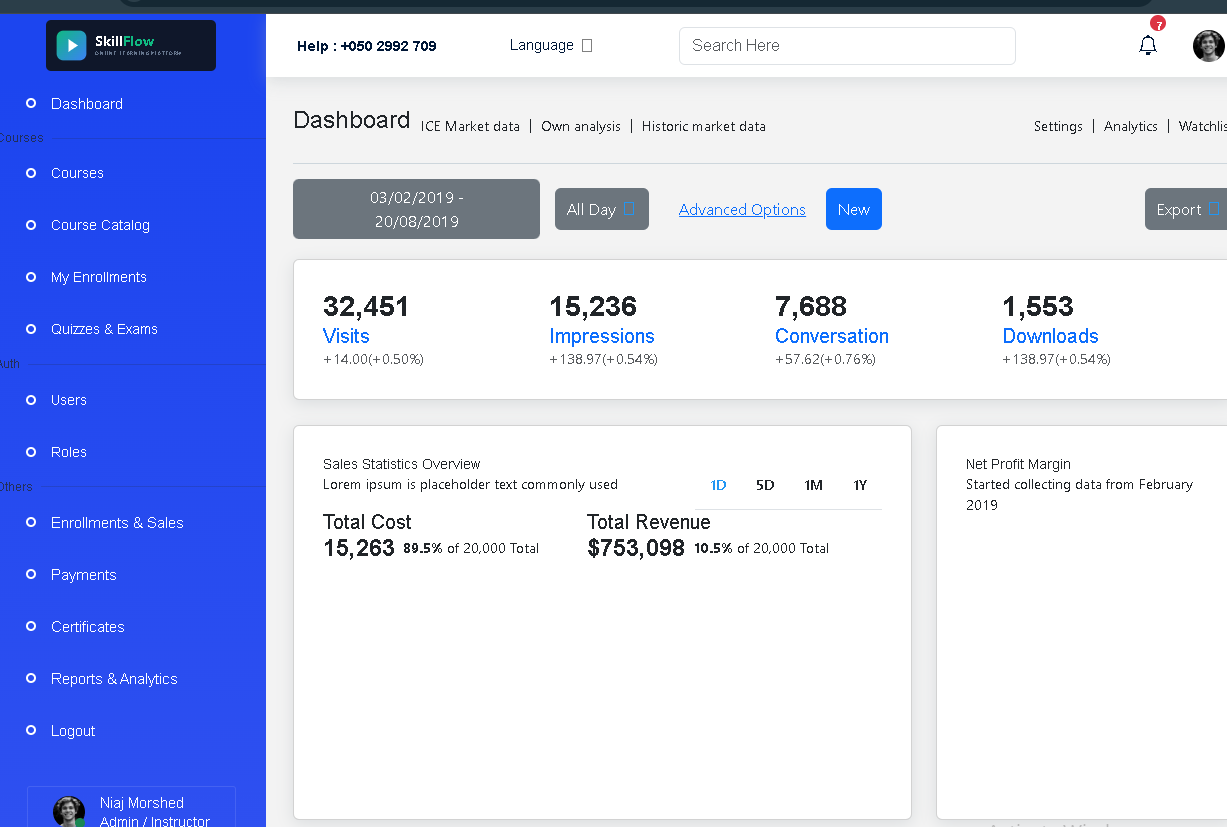This screenshot has width=1227, height=827.
Task: Open Reports & Analytics page
Action: [x=114, y=679]
